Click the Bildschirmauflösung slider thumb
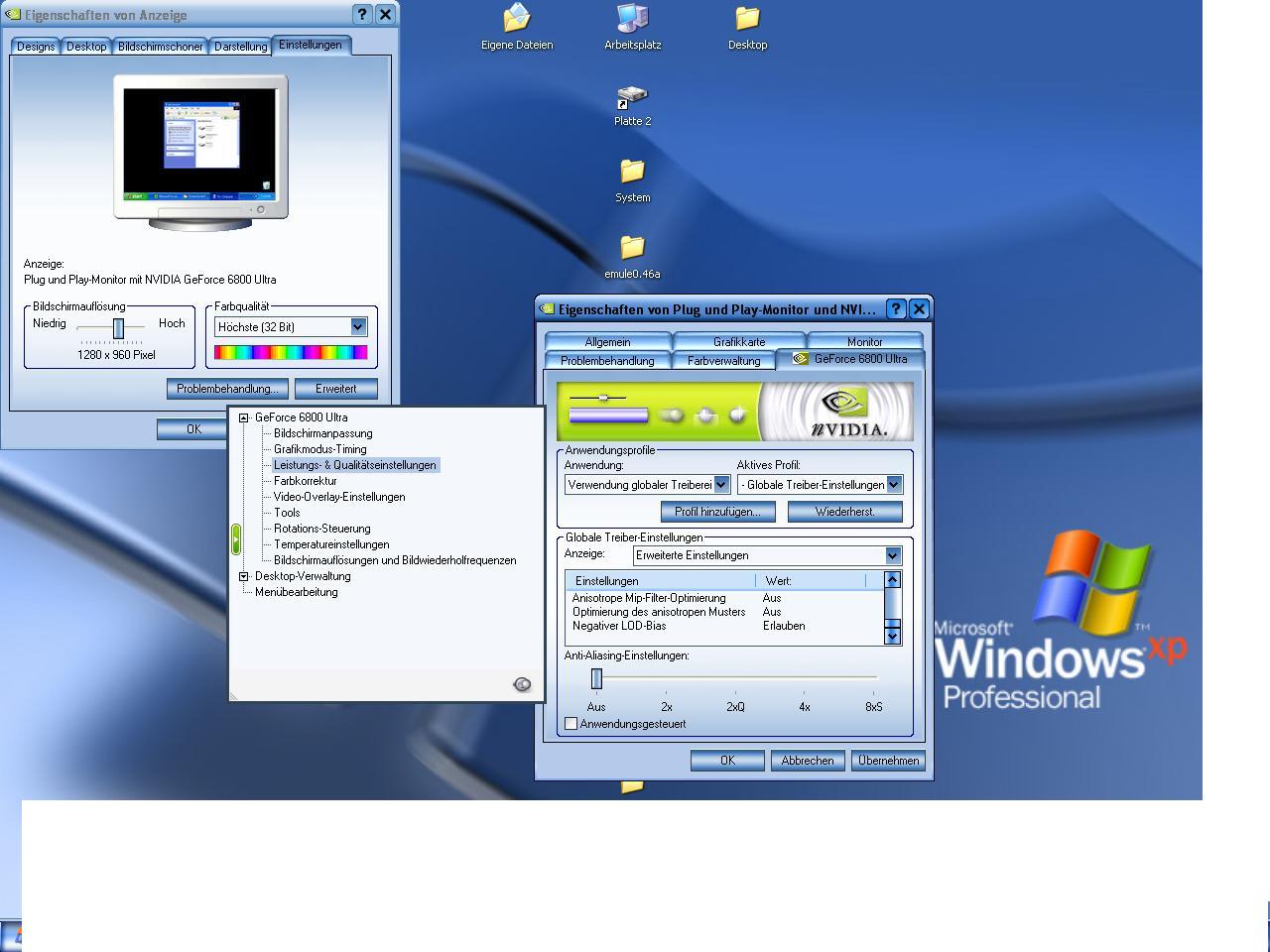This screenshot has width=1270, height=952. coord(118,328)
